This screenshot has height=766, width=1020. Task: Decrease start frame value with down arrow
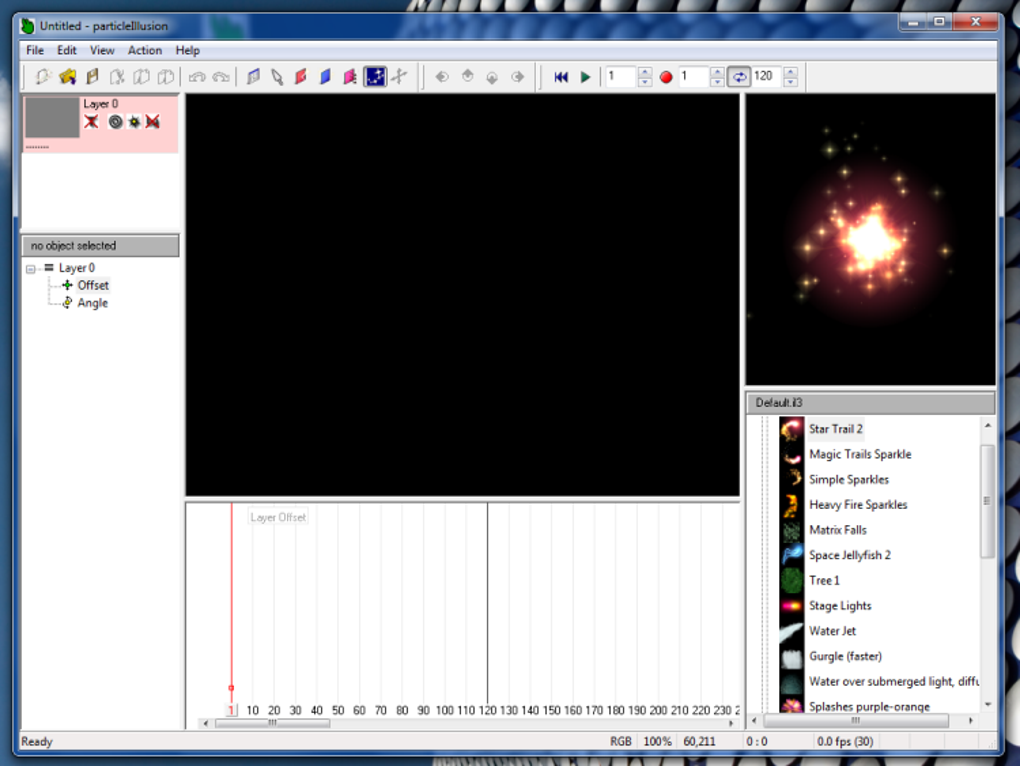tap(717, 82)
